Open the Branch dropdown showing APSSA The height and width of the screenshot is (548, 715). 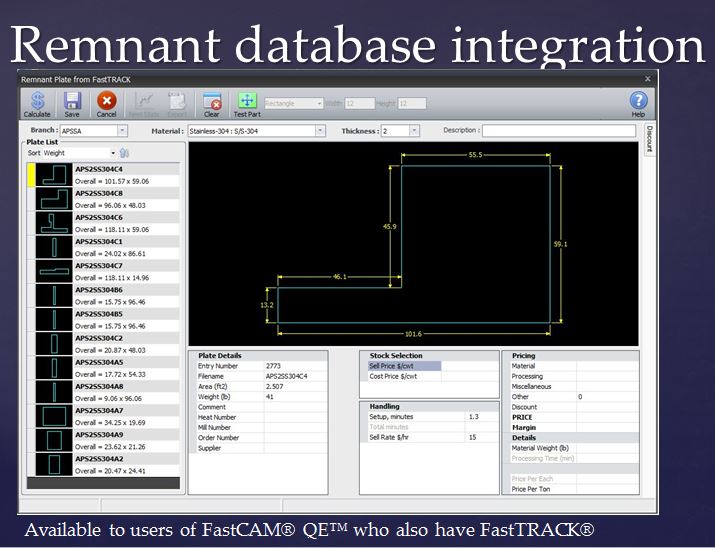(122, 131)
